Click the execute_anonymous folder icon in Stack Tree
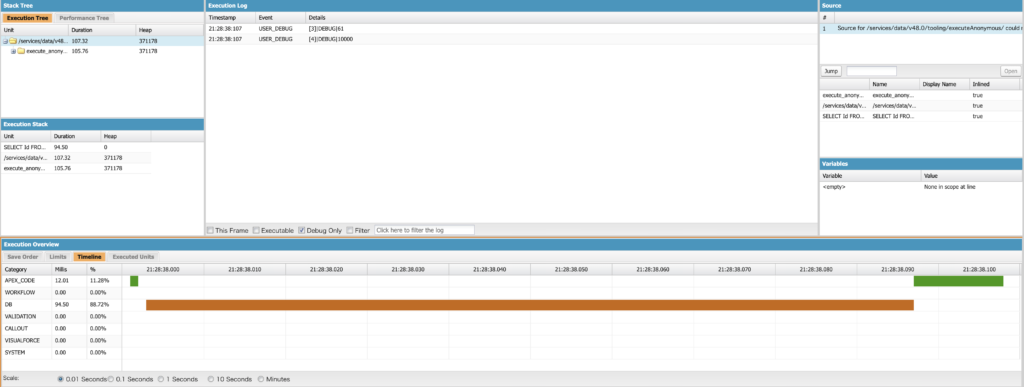Screen dimensions: 1024x387 21,51
